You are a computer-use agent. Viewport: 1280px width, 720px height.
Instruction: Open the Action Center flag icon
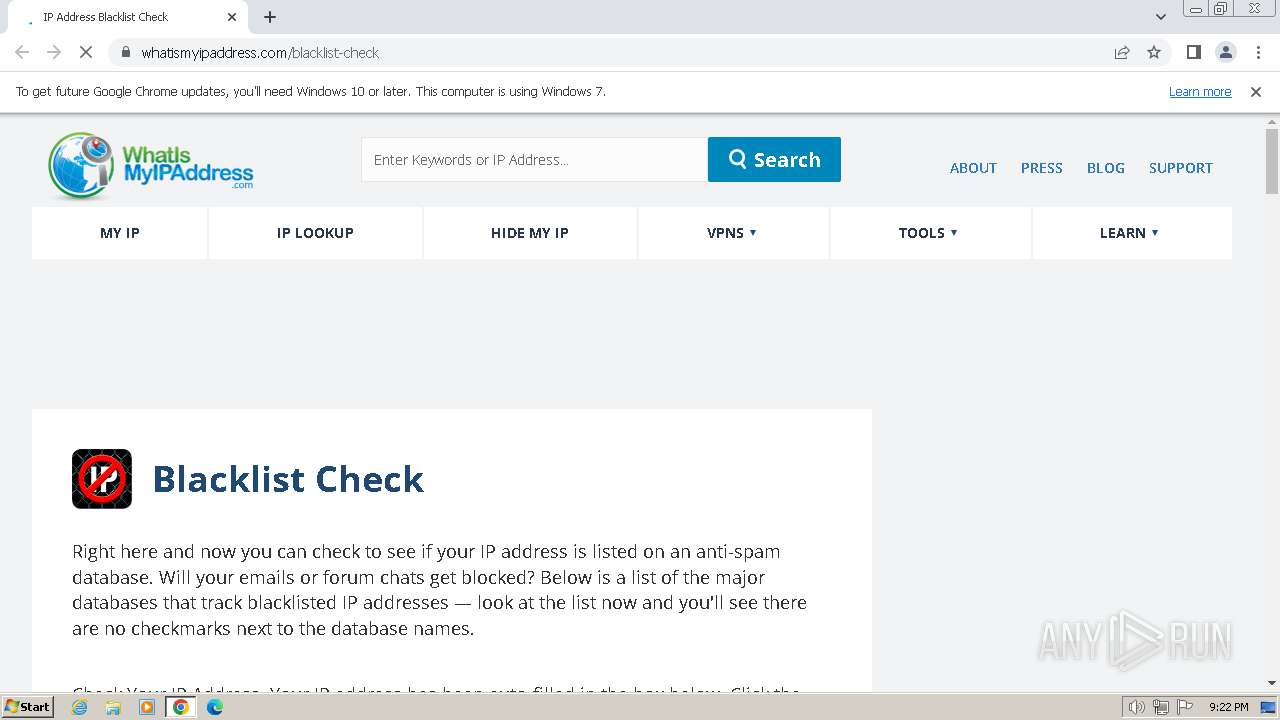(1184, 707)
